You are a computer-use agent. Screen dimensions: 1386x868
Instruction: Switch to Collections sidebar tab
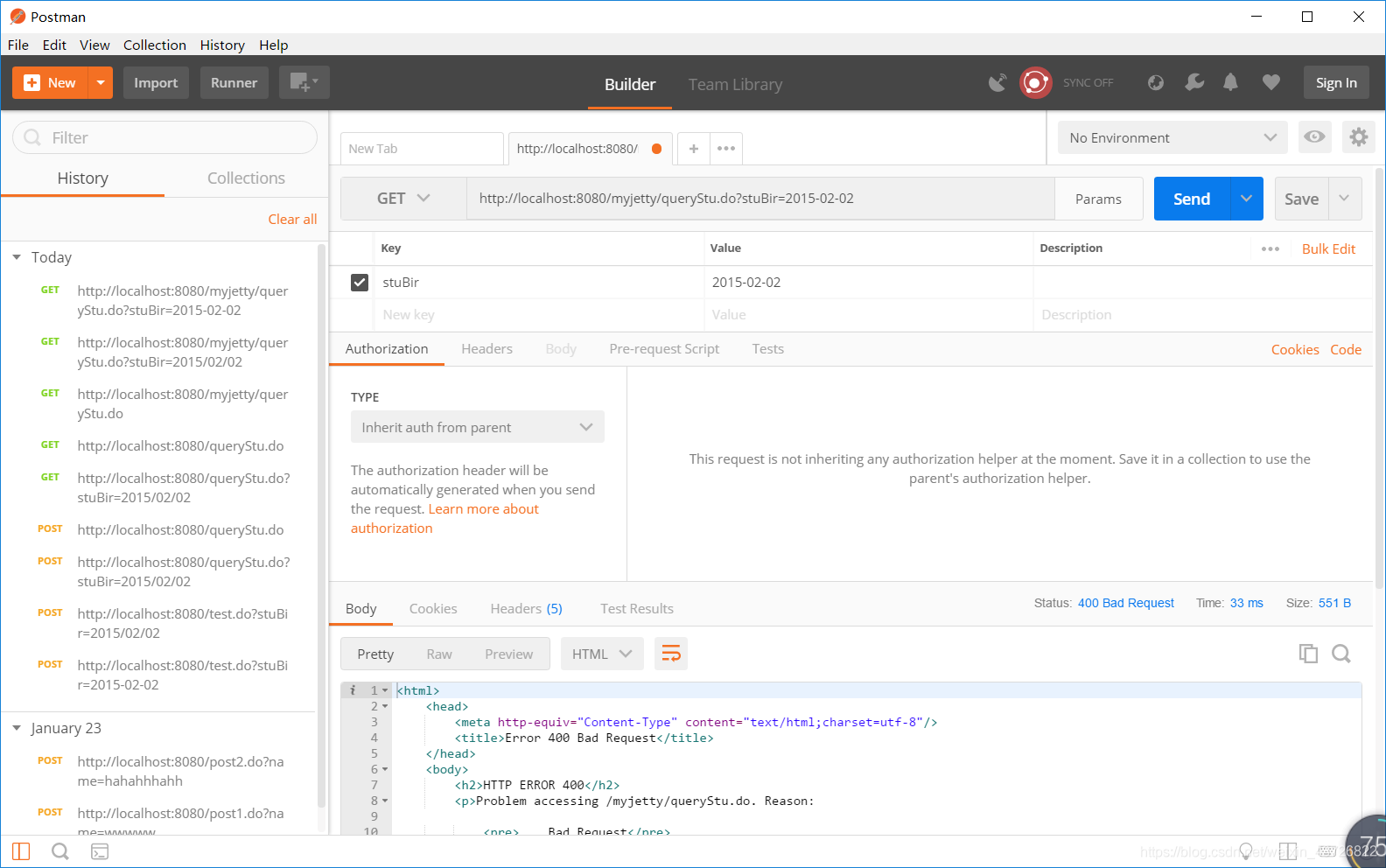coord(246,178)
